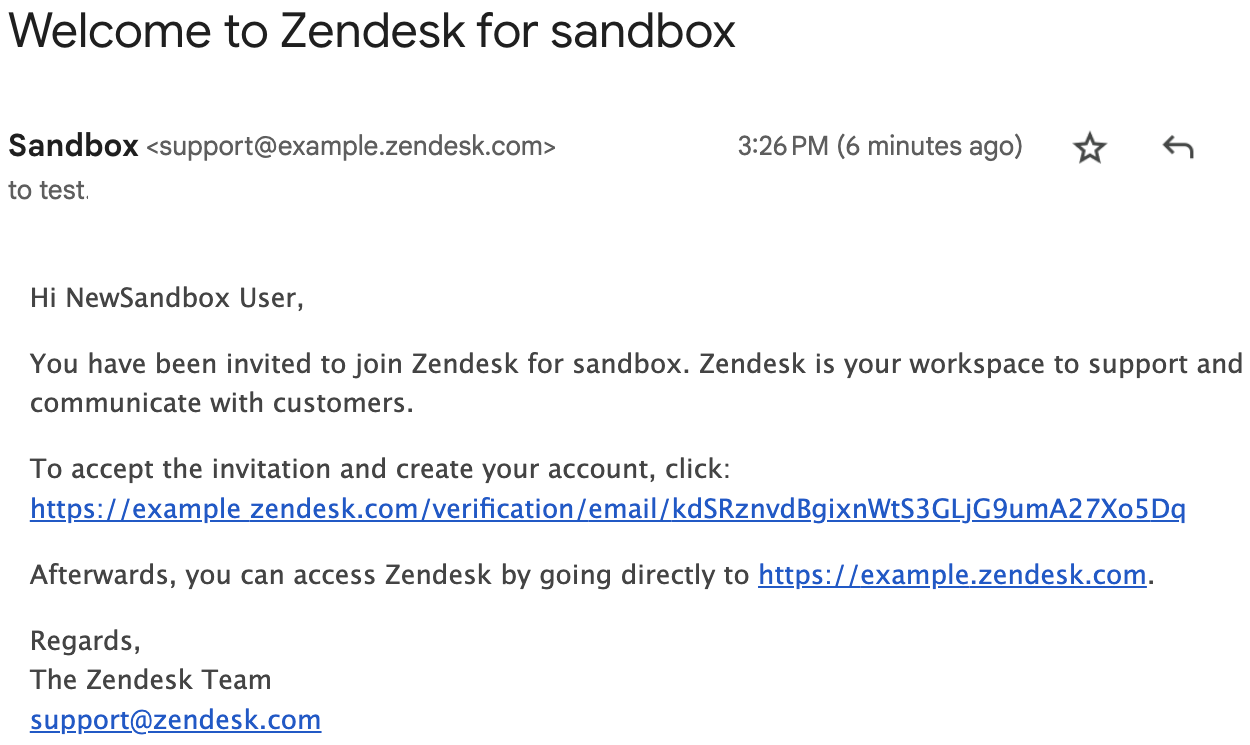Click the greeting "Hi NewSandbox User"
This screenshot has height=745, width=1250.
click(x=166, y=299)
